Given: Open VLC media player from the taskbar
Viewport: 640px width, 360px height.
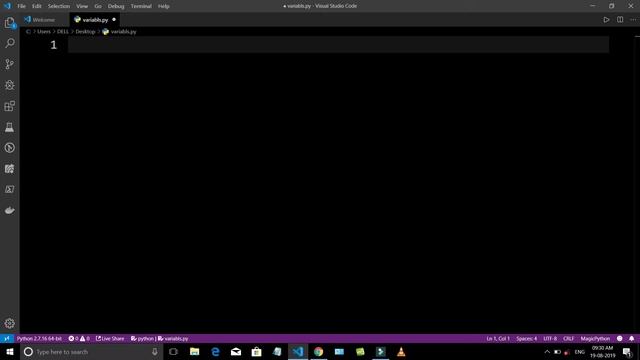Looking at the screenshot, I should [401, 351].
